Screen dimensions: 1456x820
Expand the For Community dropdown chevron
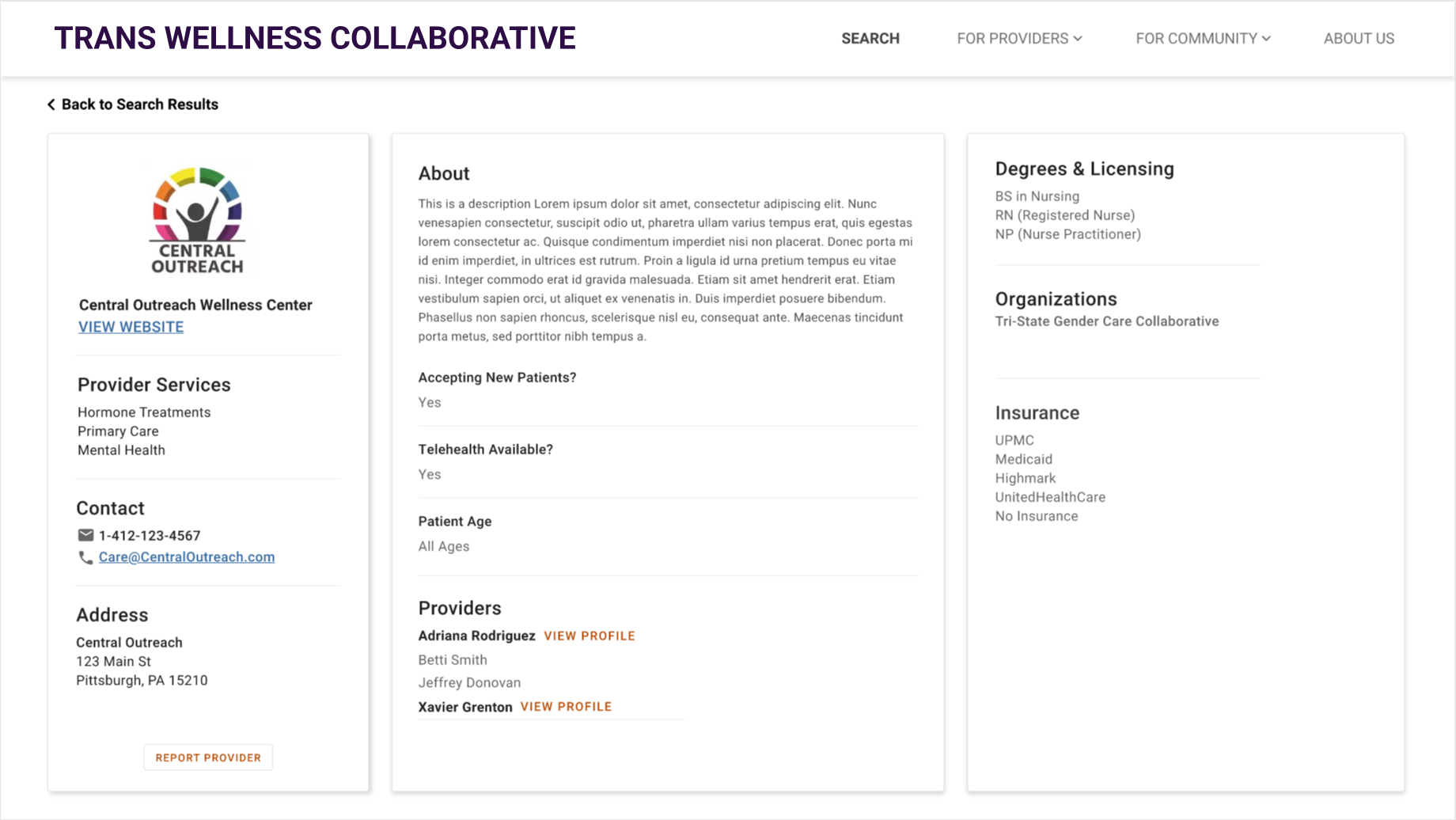(1266, 39)
